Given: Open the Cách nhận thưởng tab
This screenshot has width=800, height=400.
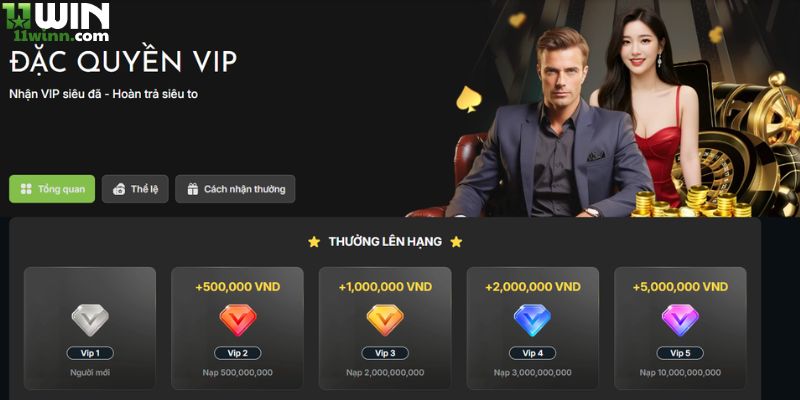Looking at the screenshot, I should tap(235, 189).
